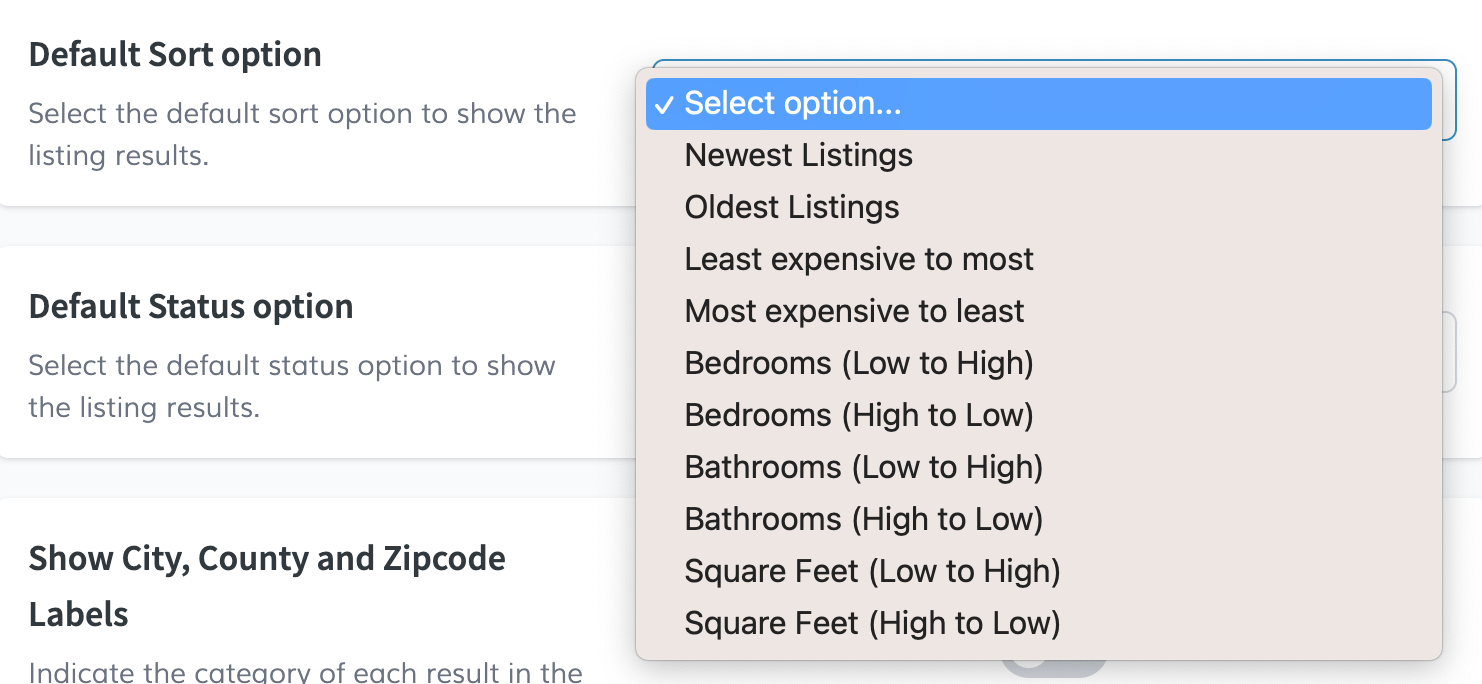Choose Bathrooms (High to Low) option

click(863, 520)
